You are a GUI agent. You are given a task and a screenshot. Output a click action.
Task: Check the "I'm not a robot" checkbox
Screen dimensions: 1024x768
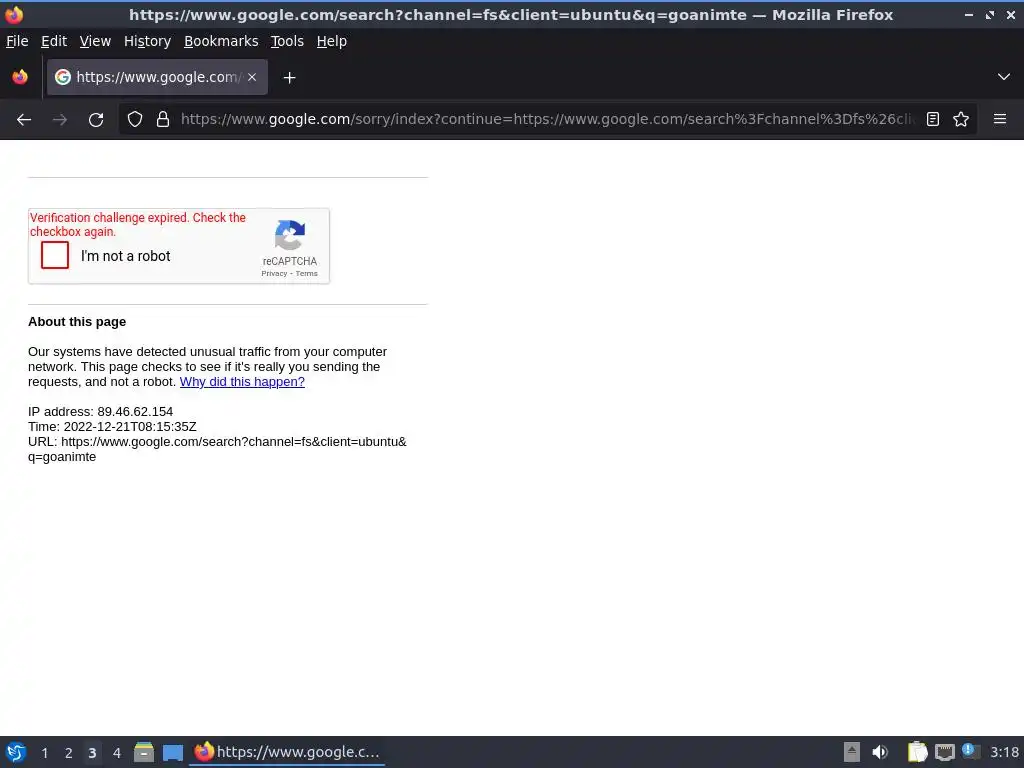point(55,255)
